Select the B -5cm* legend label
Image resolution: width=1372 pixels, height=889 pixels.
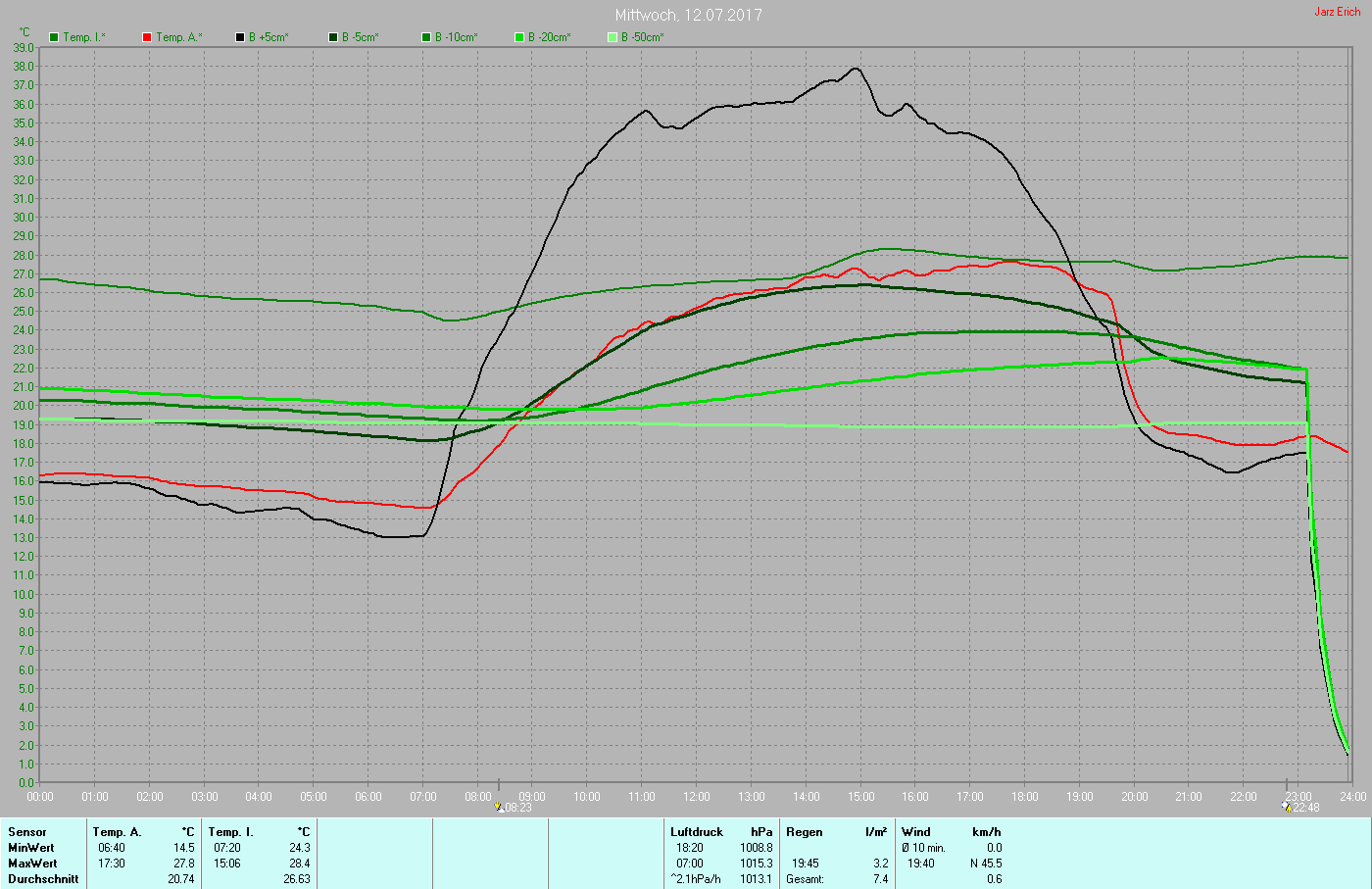[x=360, y=37]
